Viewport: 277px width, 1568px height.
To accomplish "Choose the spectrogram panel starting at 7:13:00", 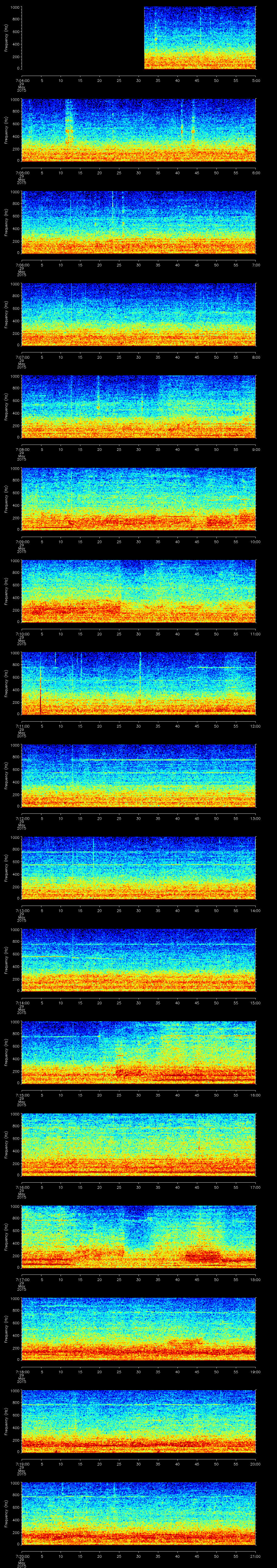I will point(139,868).
